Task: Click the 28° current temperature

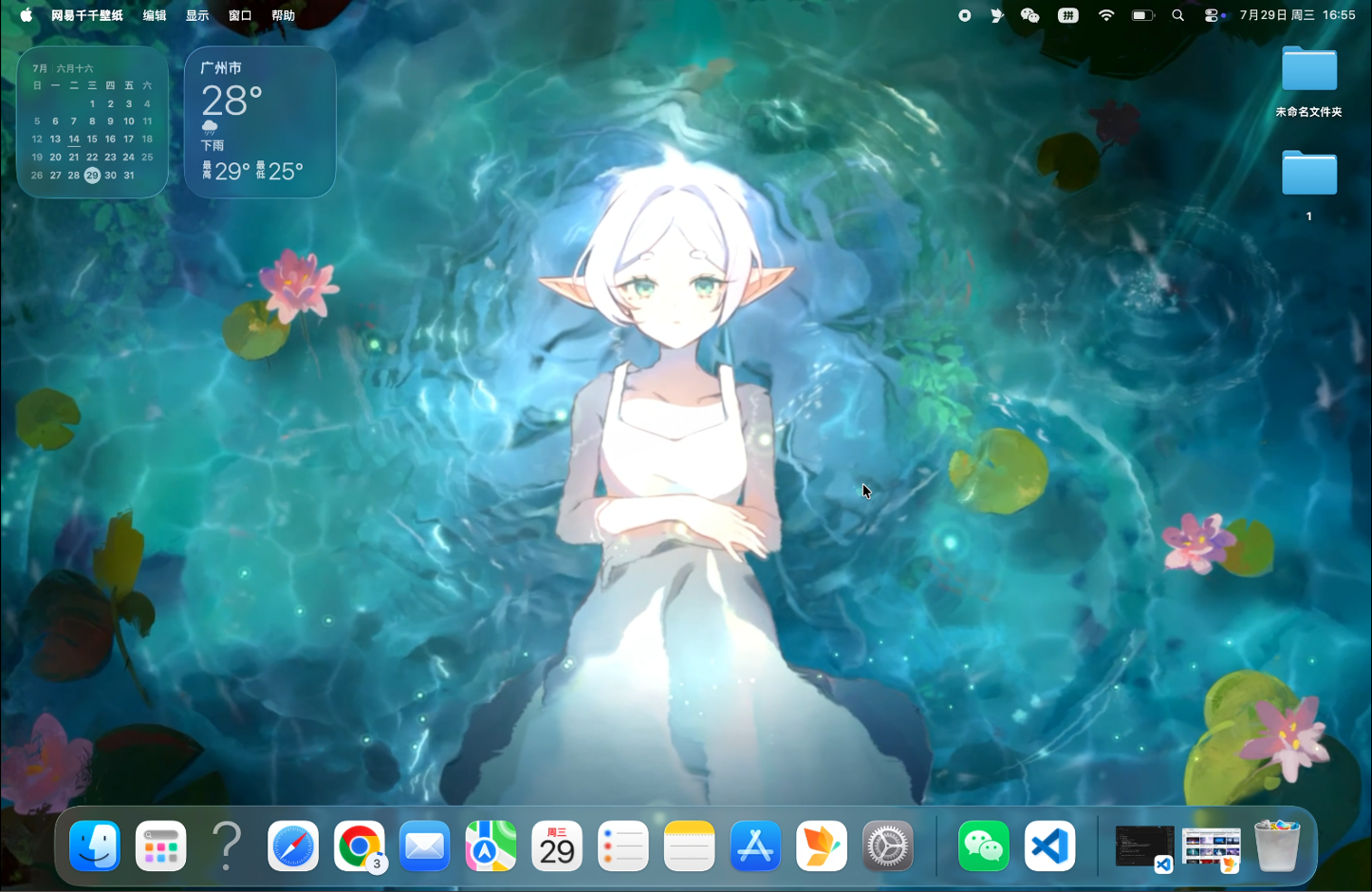Action: point(232,101)
